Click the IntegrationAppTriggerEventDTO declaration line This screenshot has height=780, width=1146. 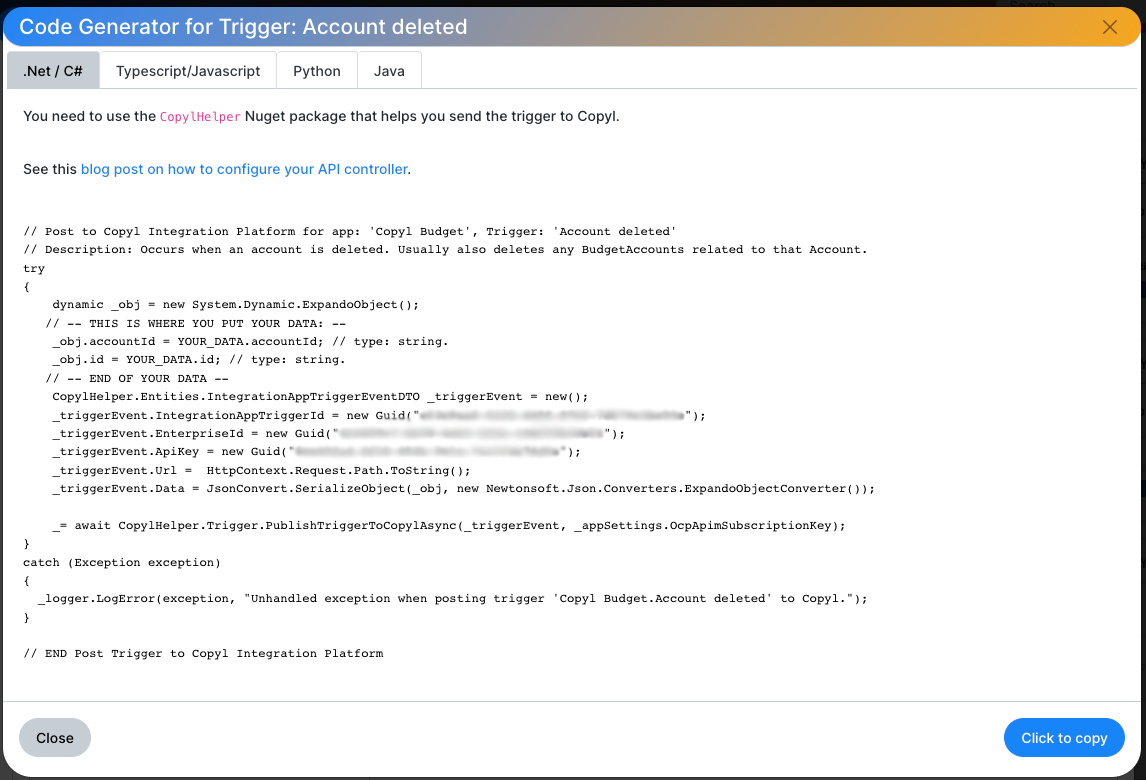(319, 397)
